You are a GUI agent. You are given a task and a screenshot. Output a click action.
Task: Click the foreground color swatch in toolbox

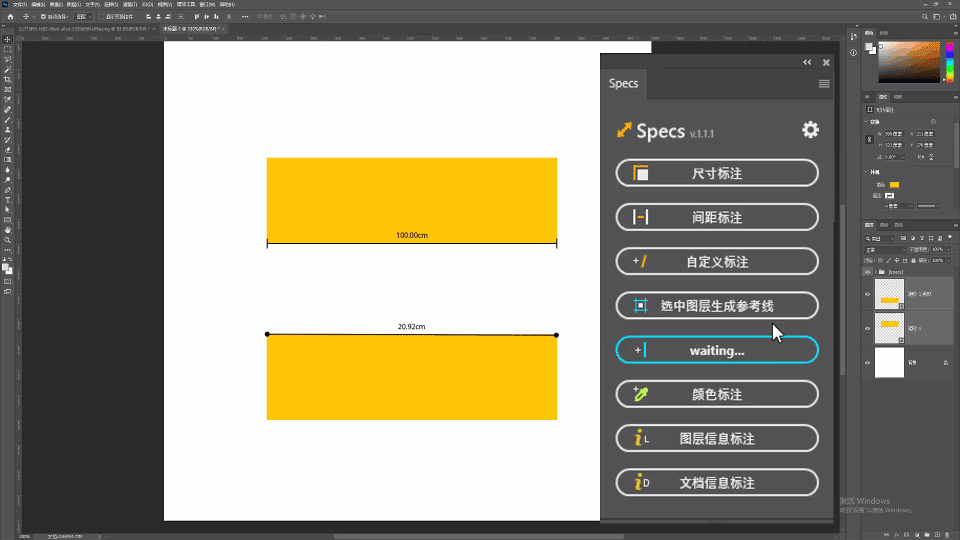[x=6, y=267]
